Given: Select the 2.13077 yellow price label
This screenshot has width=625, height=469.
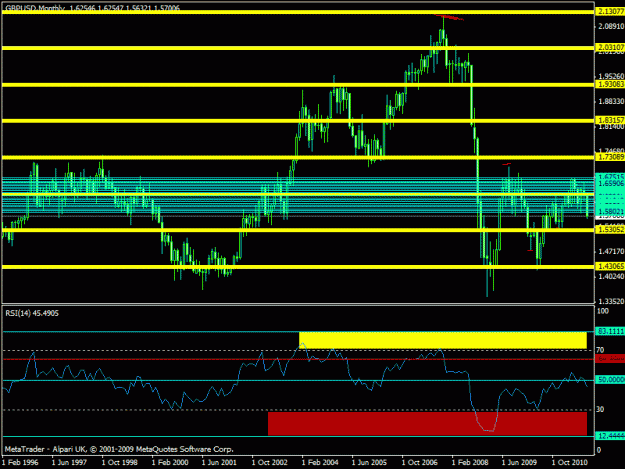Looking at the screenshot, I should pos(610,12).
